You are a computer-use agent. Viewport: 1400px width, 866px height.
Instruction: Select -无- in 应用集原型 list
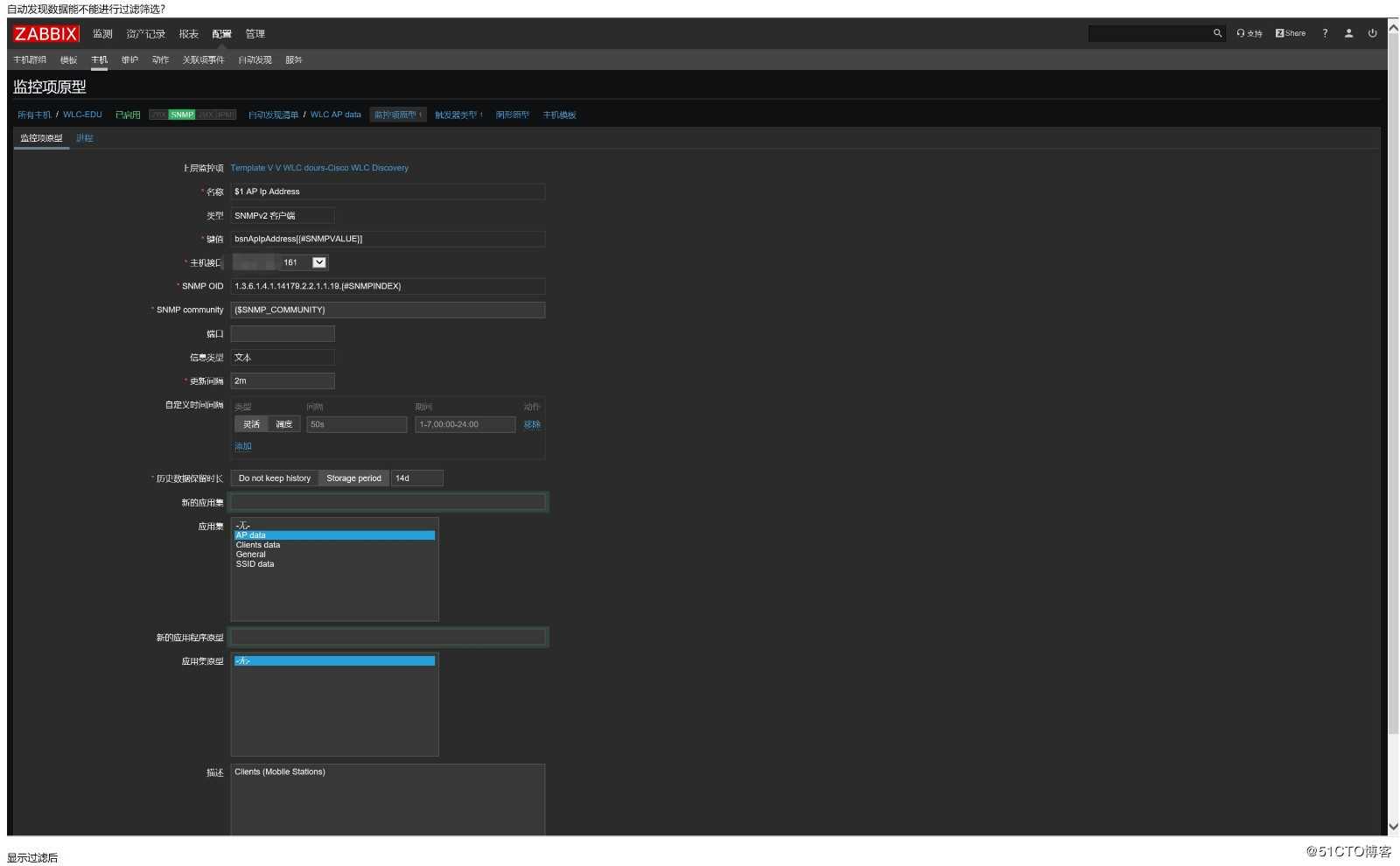coord(334,661)
